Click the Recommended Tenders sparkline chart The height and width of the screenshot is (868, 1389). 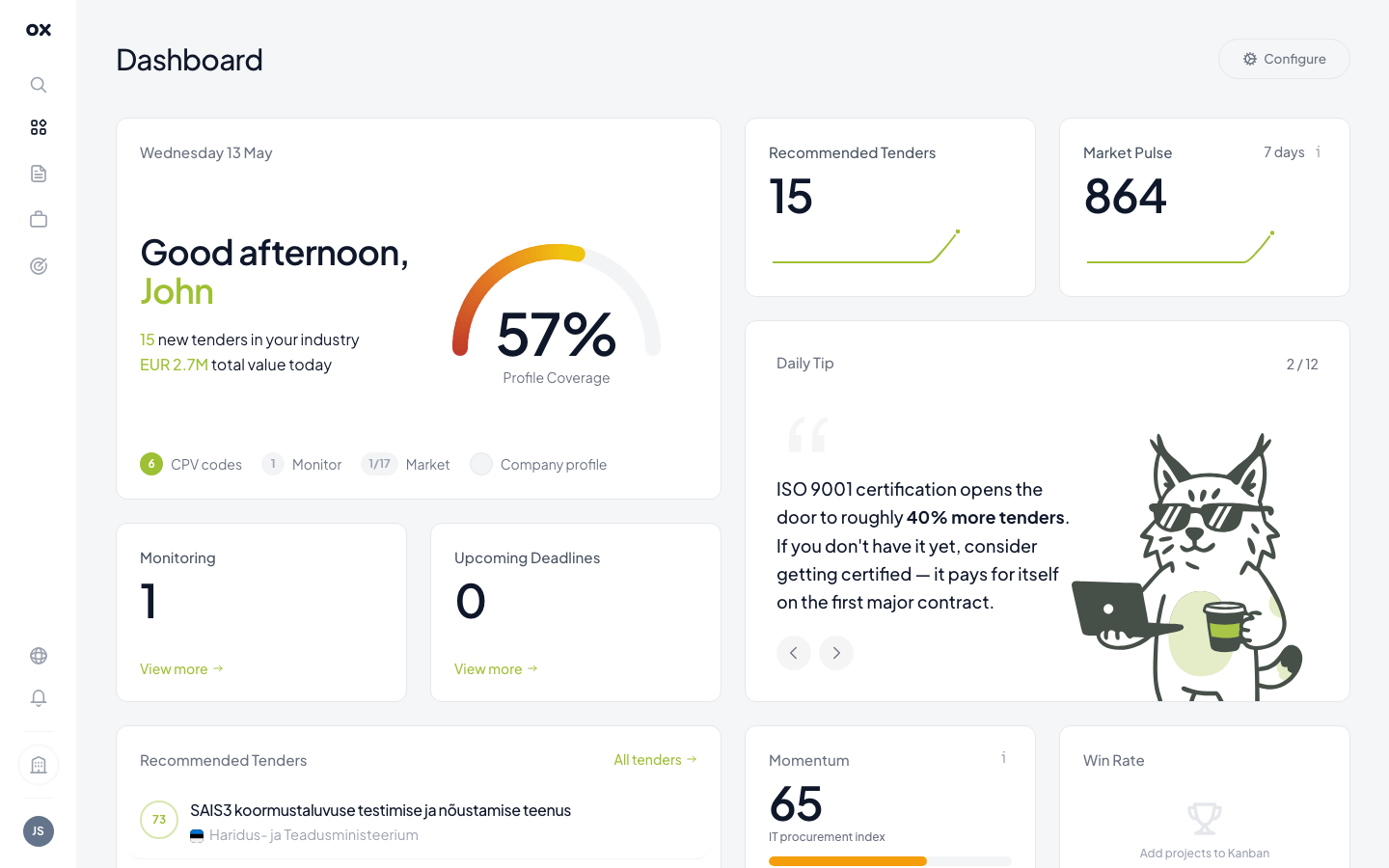(866, 247)
